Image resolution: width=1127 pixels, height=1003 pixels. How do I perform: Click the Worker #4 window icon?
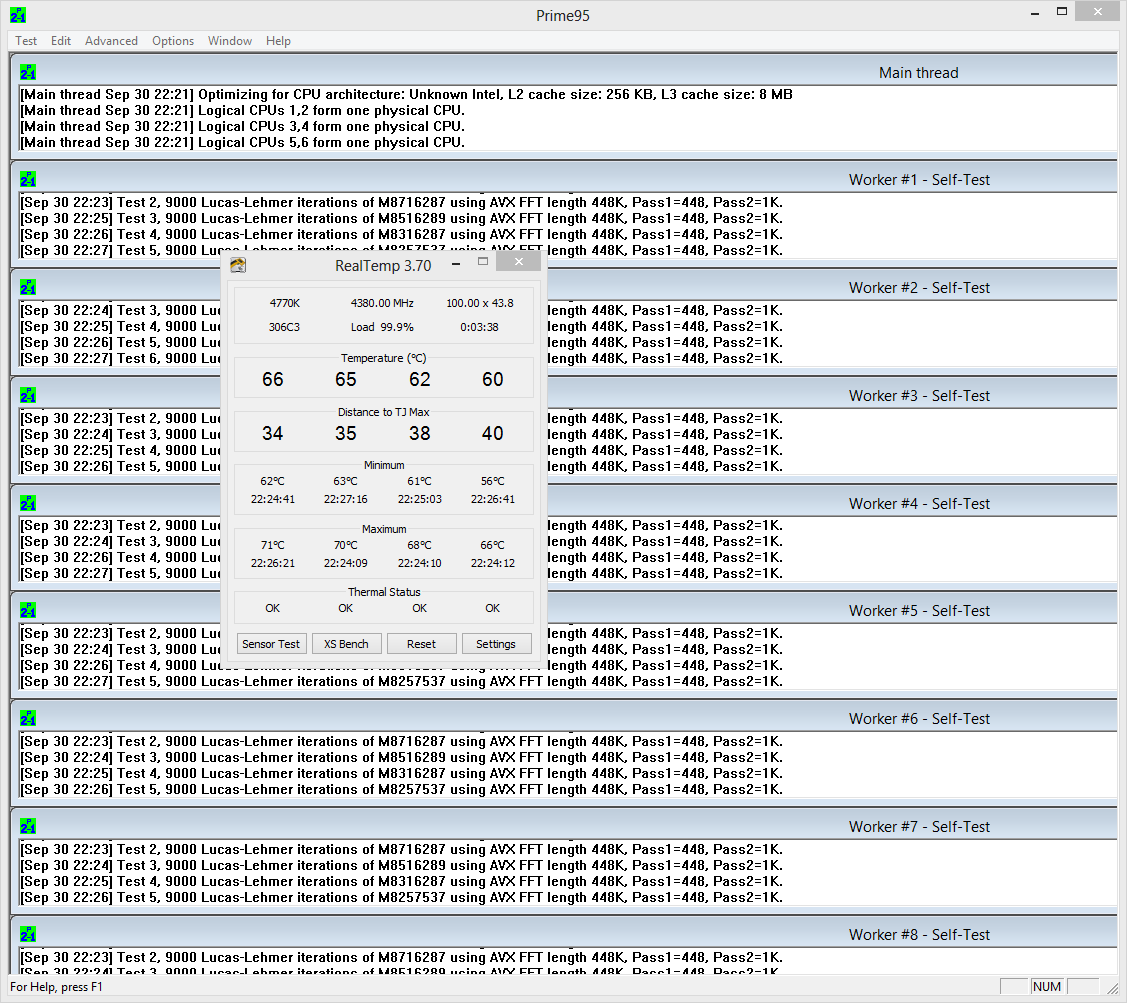pyautogui.click(x=28, y=503)
